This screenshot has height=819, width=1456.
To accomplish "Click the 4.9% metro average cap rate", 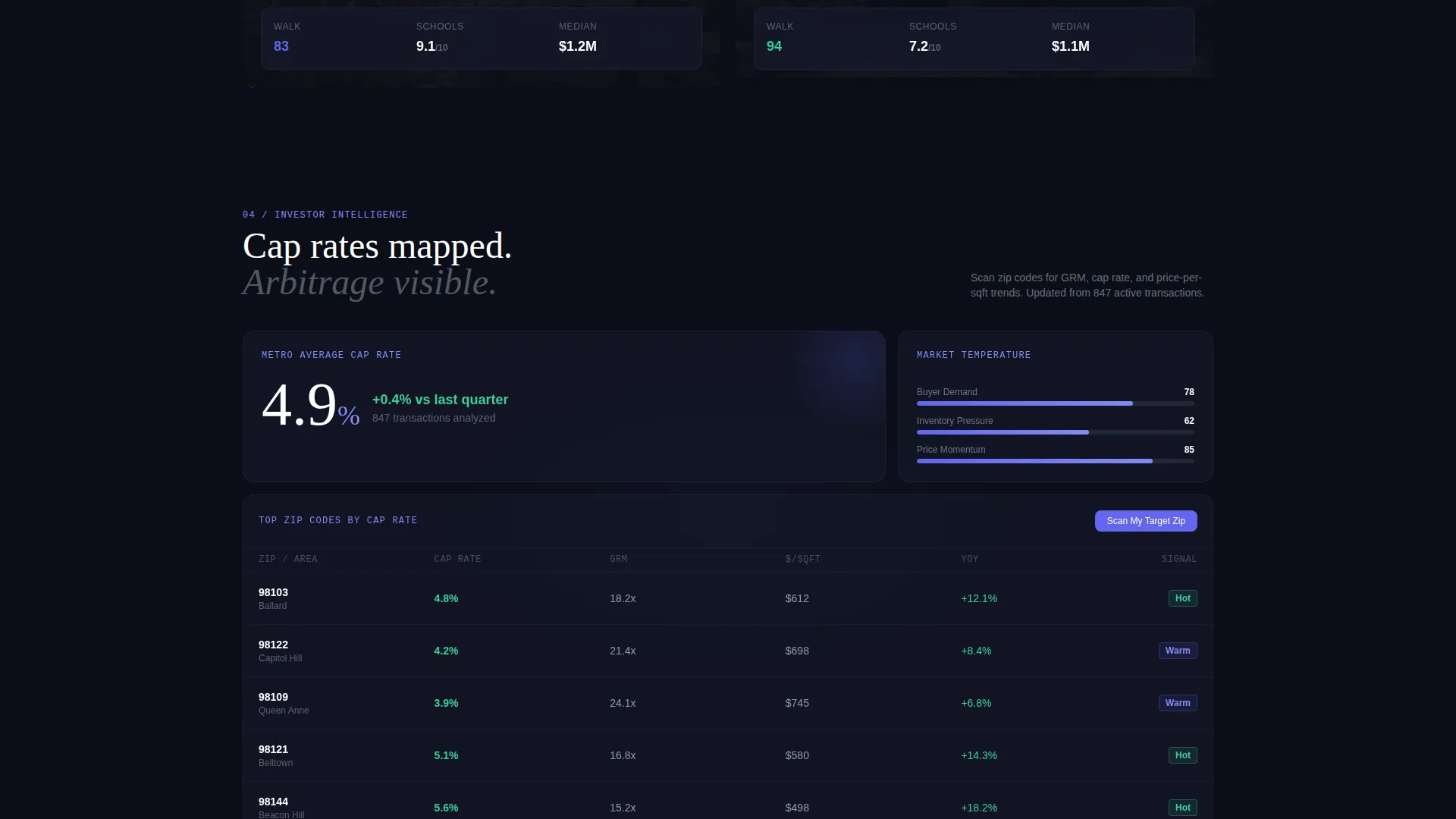I will click(x=310, y=406).
